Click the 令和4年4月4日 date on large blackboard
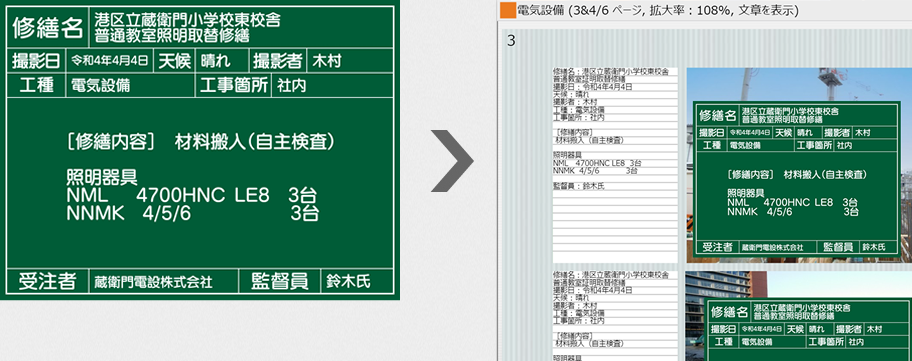The height and width of the screenshot is (361, 912). tap(110, 60)
